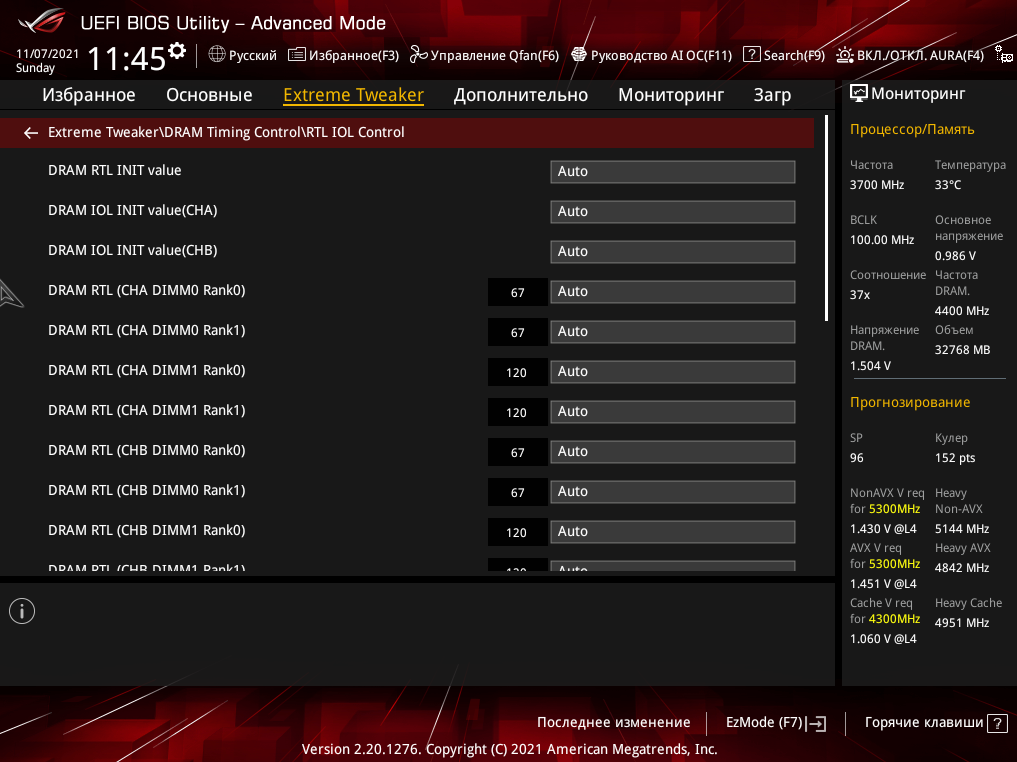The width and height of the screenshot is (1017, 762).
Task: Click the monitor icon beside Мониторинг header
Action: click(859, 93)
